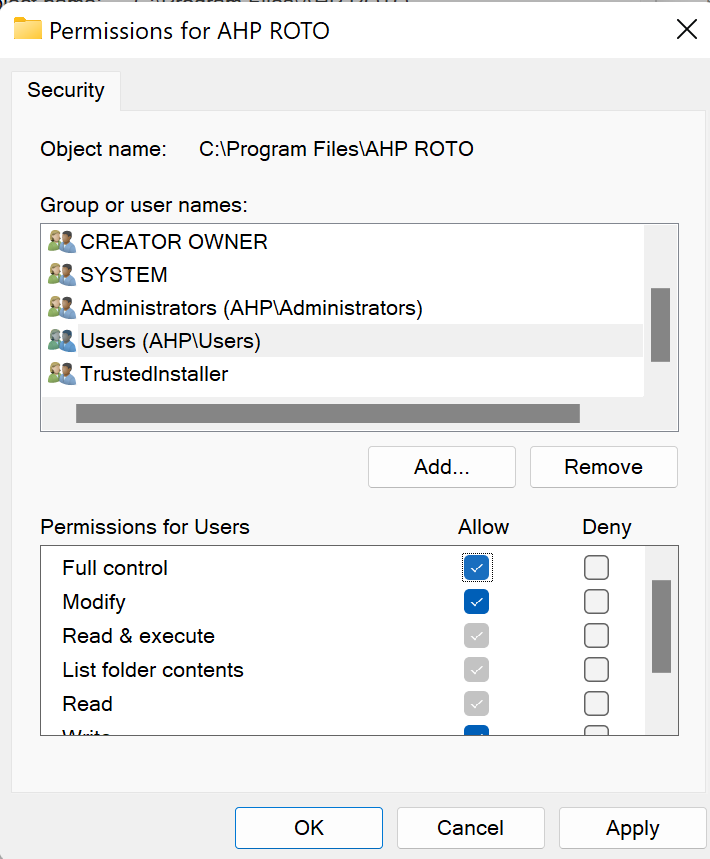This screenshot has height=859, width=710.
Task: Click the folder icon in title bar
Action: coord(28,28)
